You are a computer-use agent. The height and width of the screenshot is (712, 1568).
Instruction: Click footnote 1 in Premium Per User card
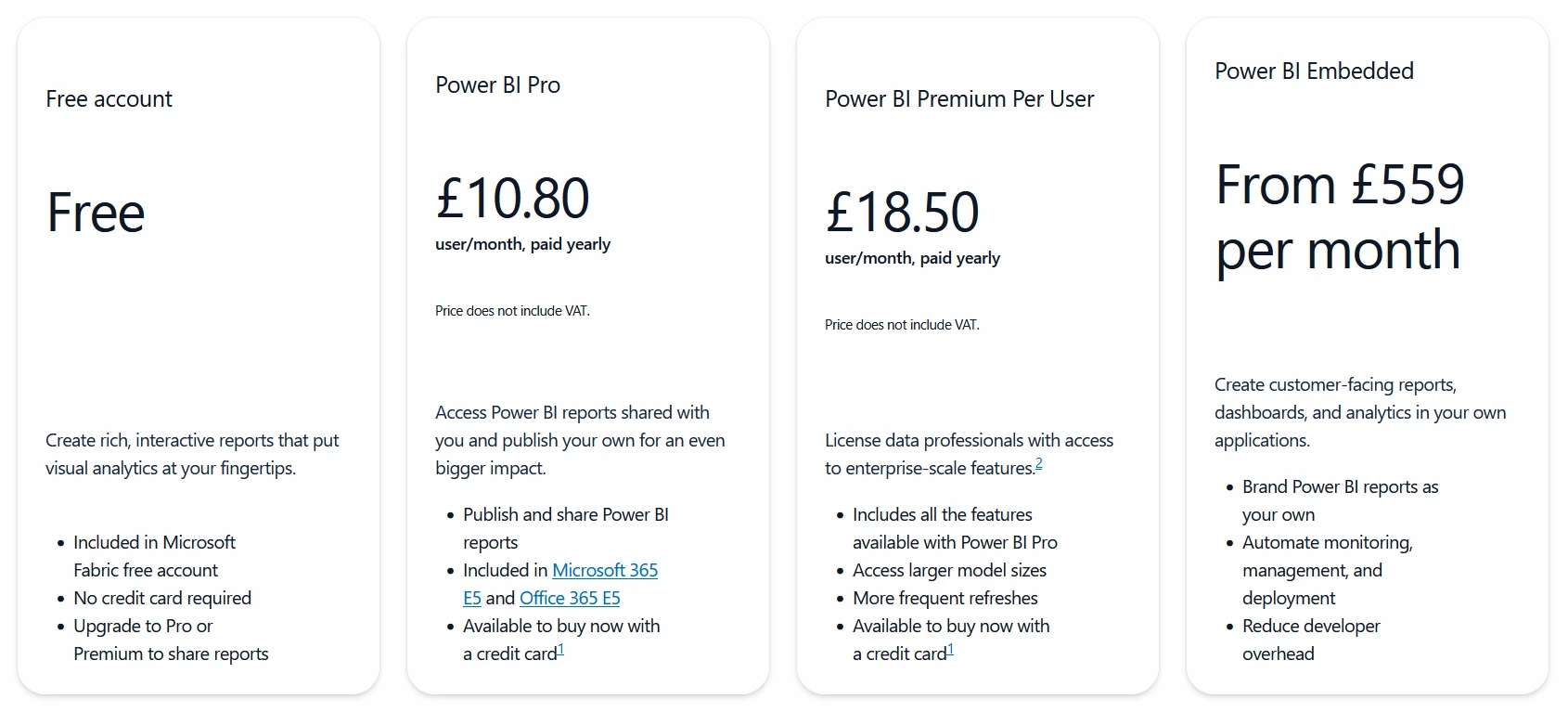(x=951, y=649)
